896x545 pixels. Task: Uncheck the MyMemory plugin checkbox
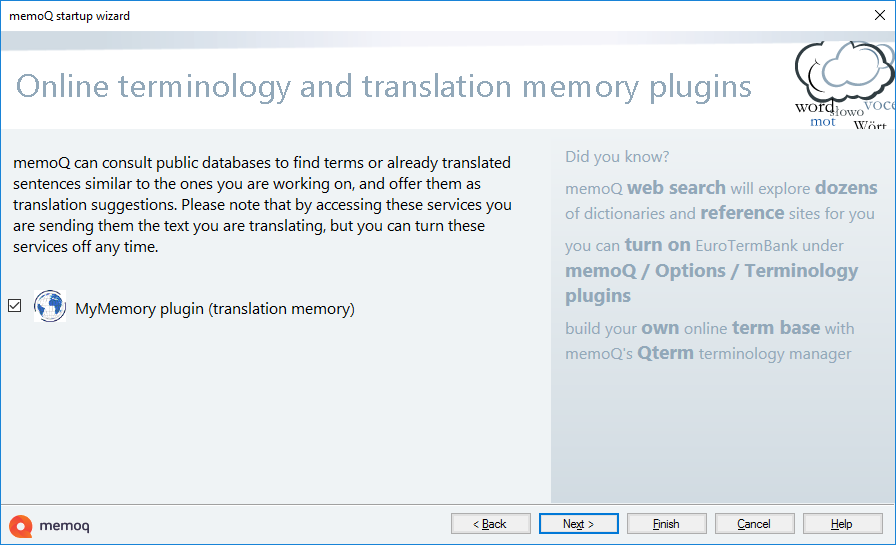click(14, 306)
